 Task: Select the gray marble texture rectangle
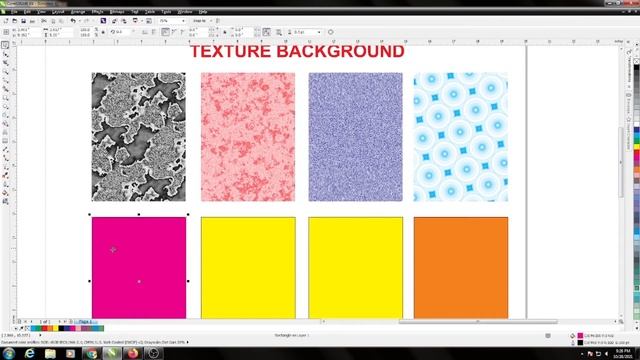[x=139, y=137]
